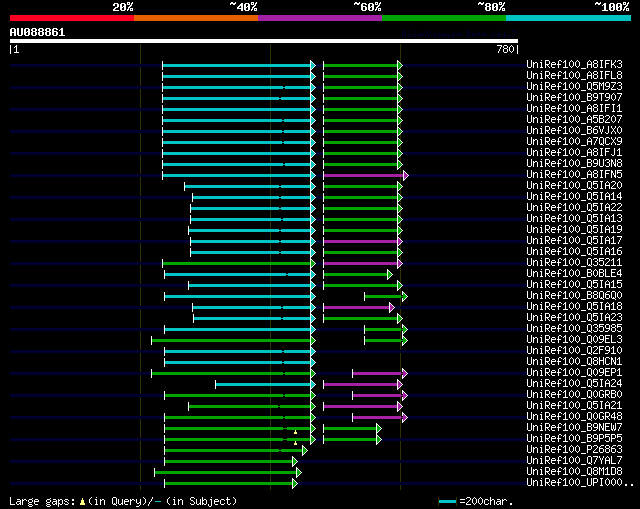Image resolution: width=640 pixels, height=509 pixels.
Task: Click the yellow gap marker in B9NEW7 row
Action: 295,432
